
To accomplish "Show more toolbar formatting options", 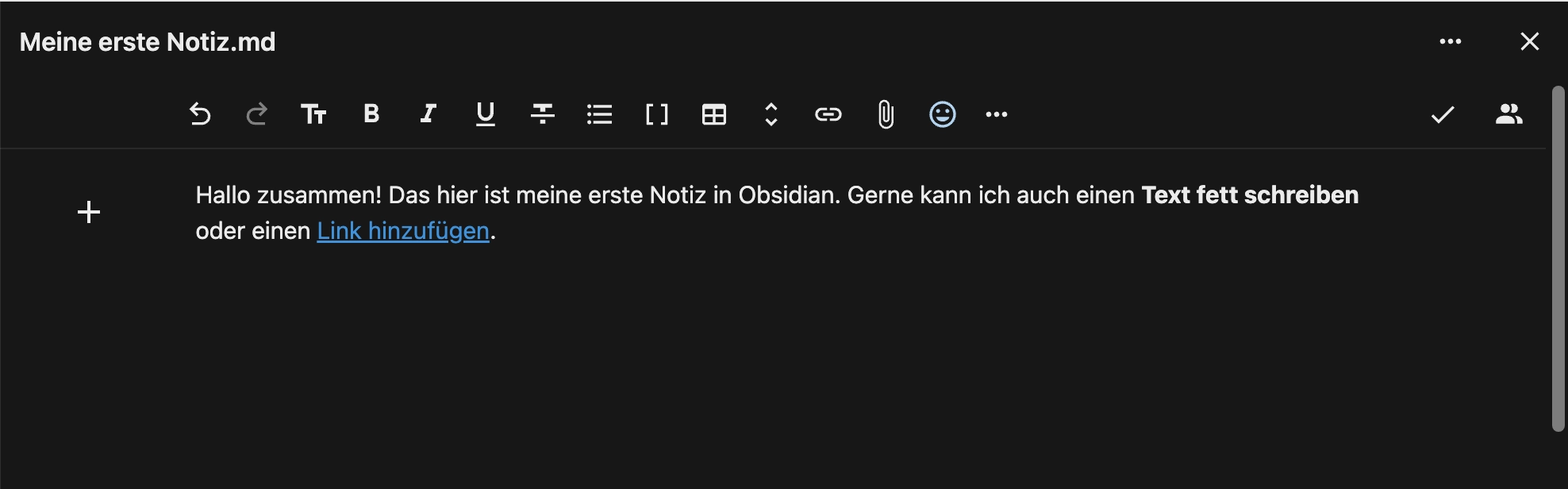I will 997,114.
